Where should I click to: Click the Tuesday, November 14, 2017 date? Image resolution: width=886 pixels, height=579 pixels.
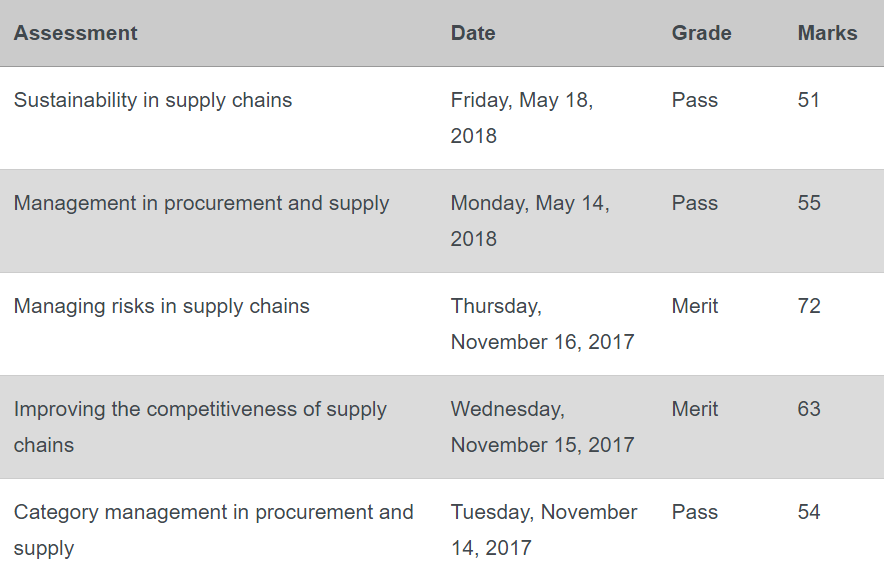[544, 530]
